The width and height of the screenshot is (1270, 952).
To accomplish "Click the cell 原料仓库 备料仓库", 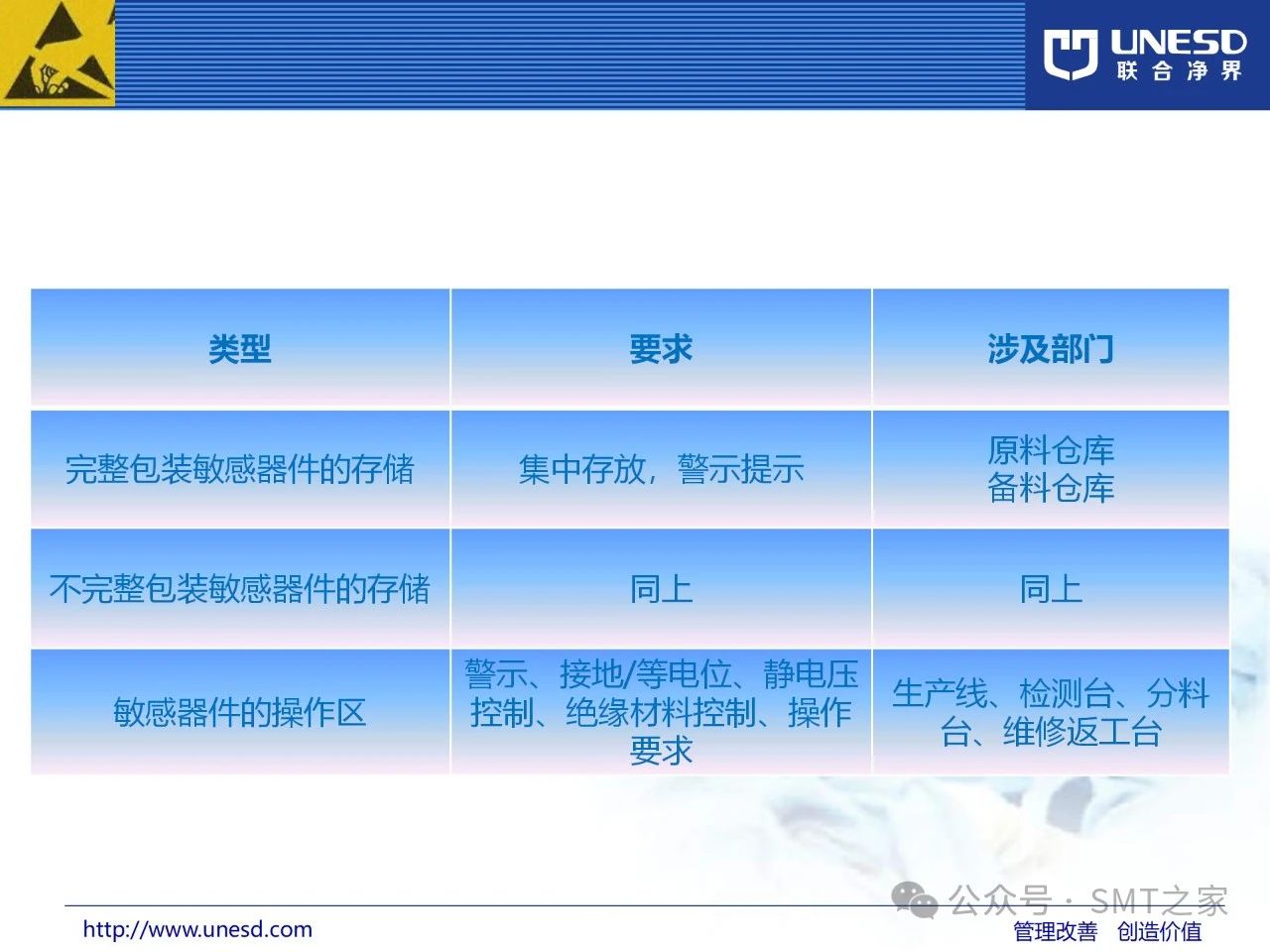I will pos(1051,468).
